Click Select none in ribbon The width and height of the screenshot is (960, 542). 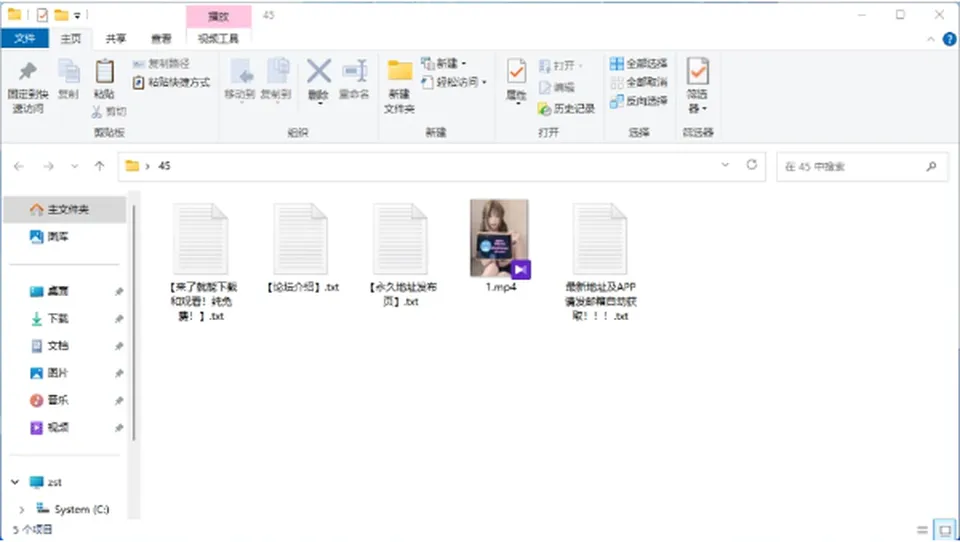(x=639, y=82)
